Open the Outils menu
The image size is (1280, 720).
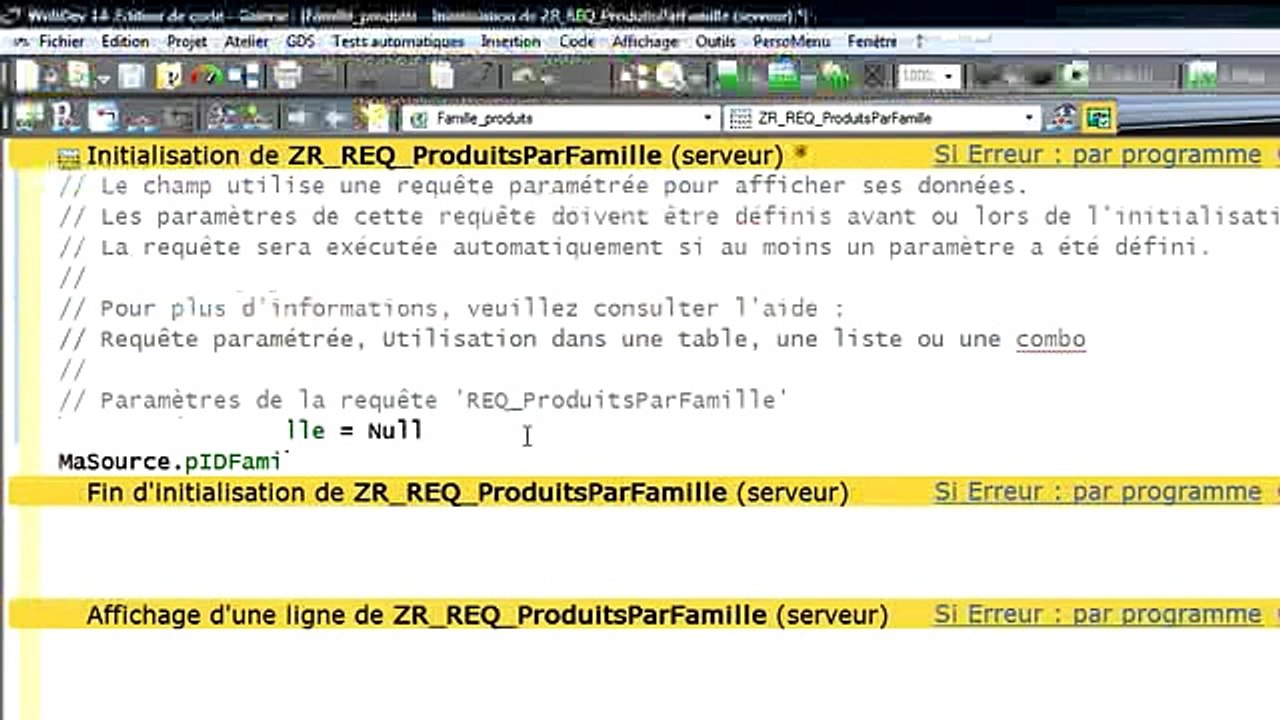point(715,42)
